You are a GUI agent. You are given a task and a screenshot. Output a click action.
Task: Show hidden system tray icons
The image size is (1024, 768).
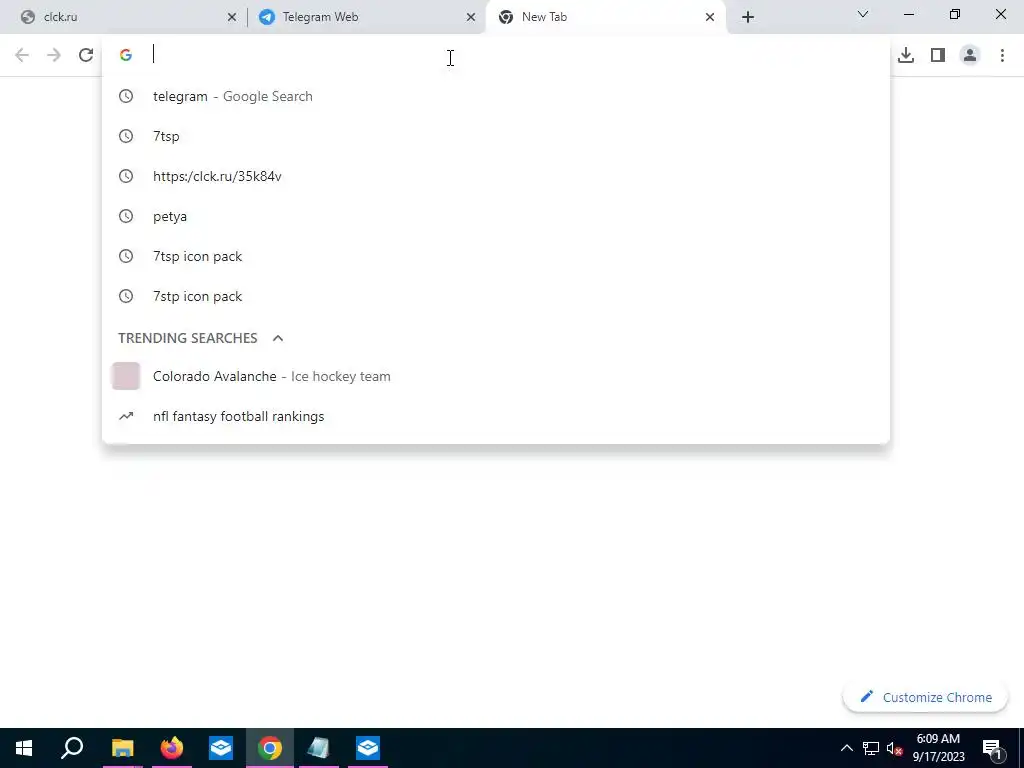[846, 748]
